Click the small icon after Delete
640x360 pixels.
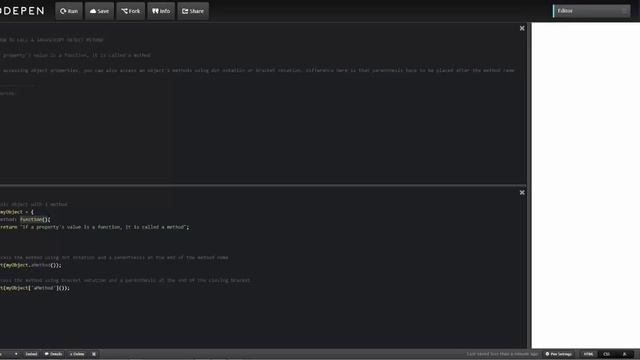point(94,354)
